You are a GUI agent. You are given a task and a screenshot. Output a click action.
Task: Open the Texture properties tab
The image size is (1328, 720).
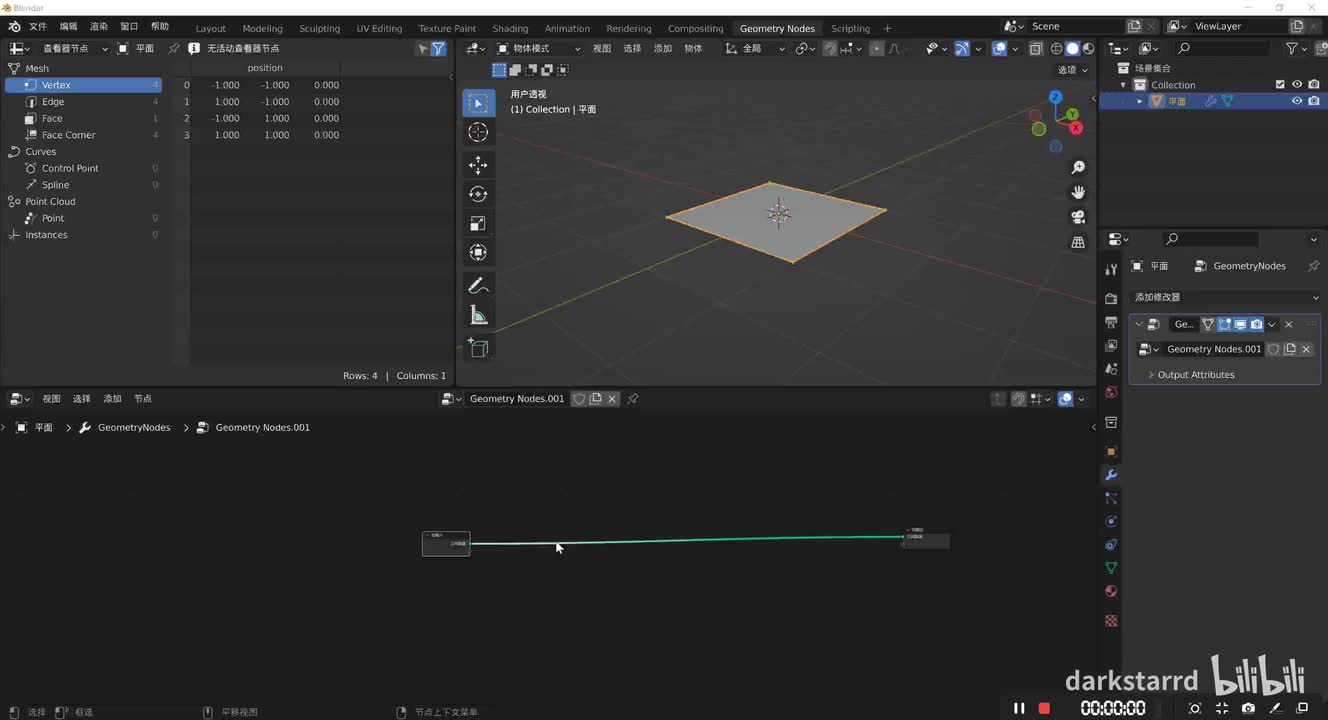click(x=1111, y=621)
